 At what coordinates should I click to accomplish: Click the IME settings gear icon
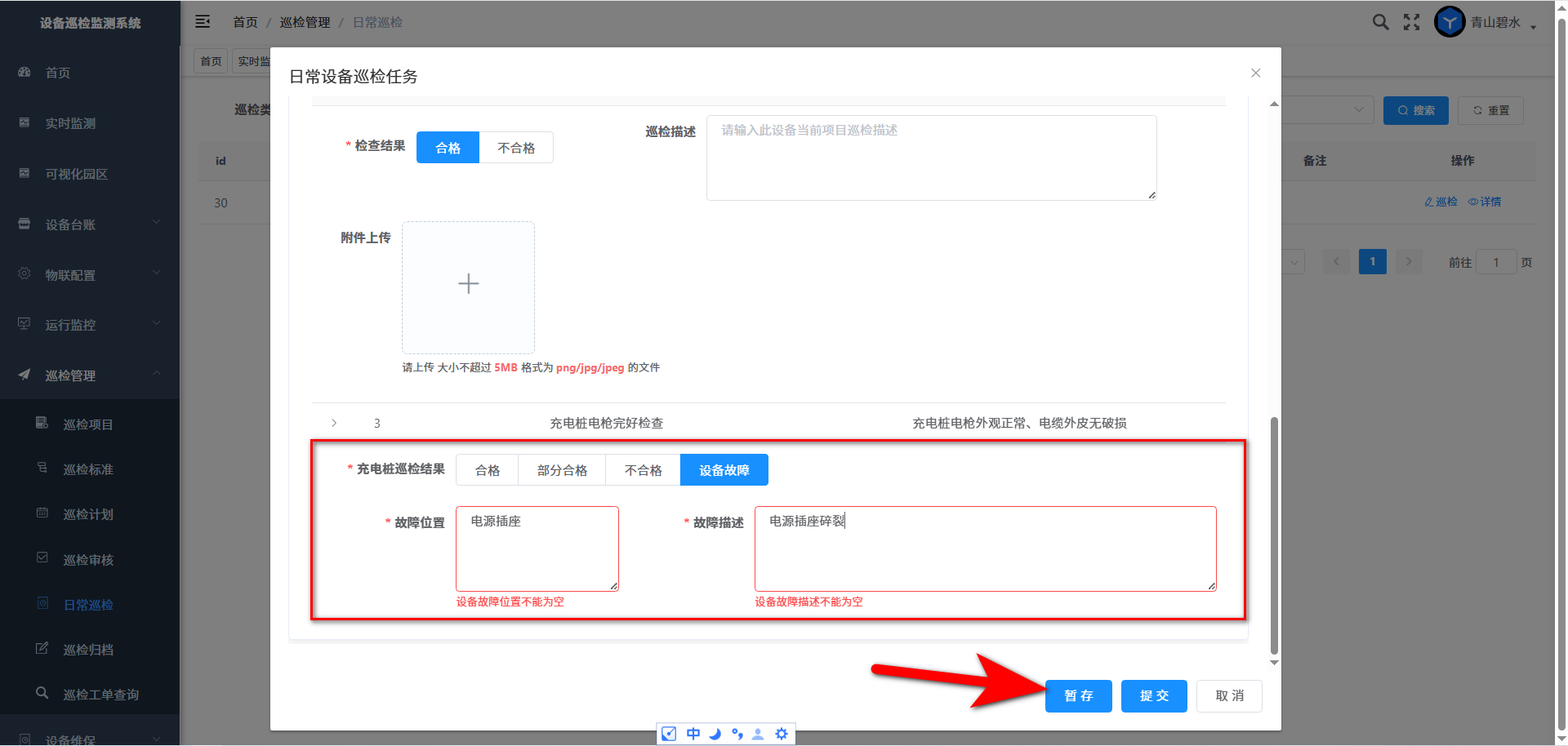point(782,734)
